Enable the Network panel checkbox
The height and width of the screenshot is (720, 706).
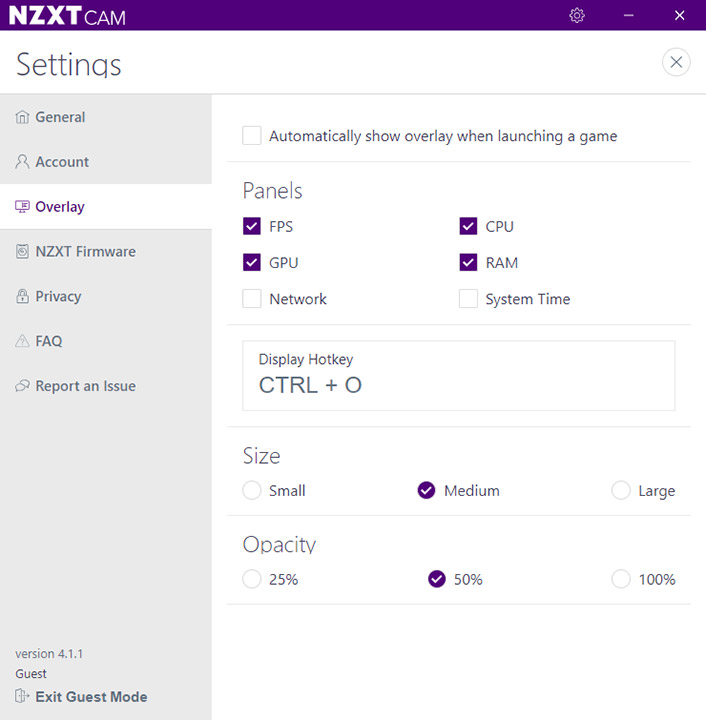click(252, 299)
